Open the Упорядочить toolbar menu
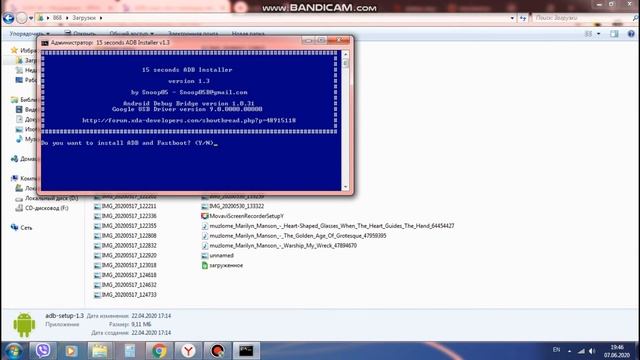This screenshot has height=360, width=640. pyautogui.click(x=29, y=33)
